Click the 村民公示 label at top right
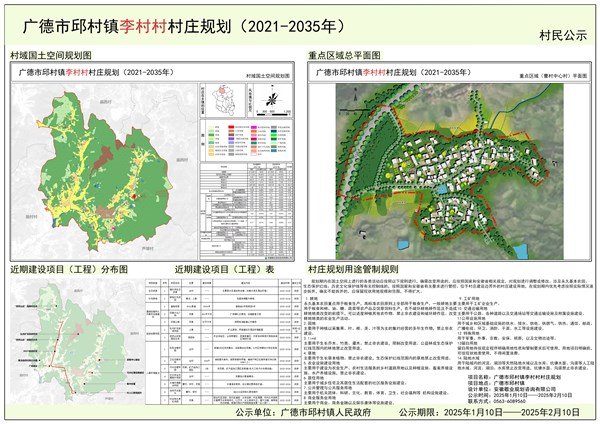Screen dimensions: 600x424 (x=563, y=35)
